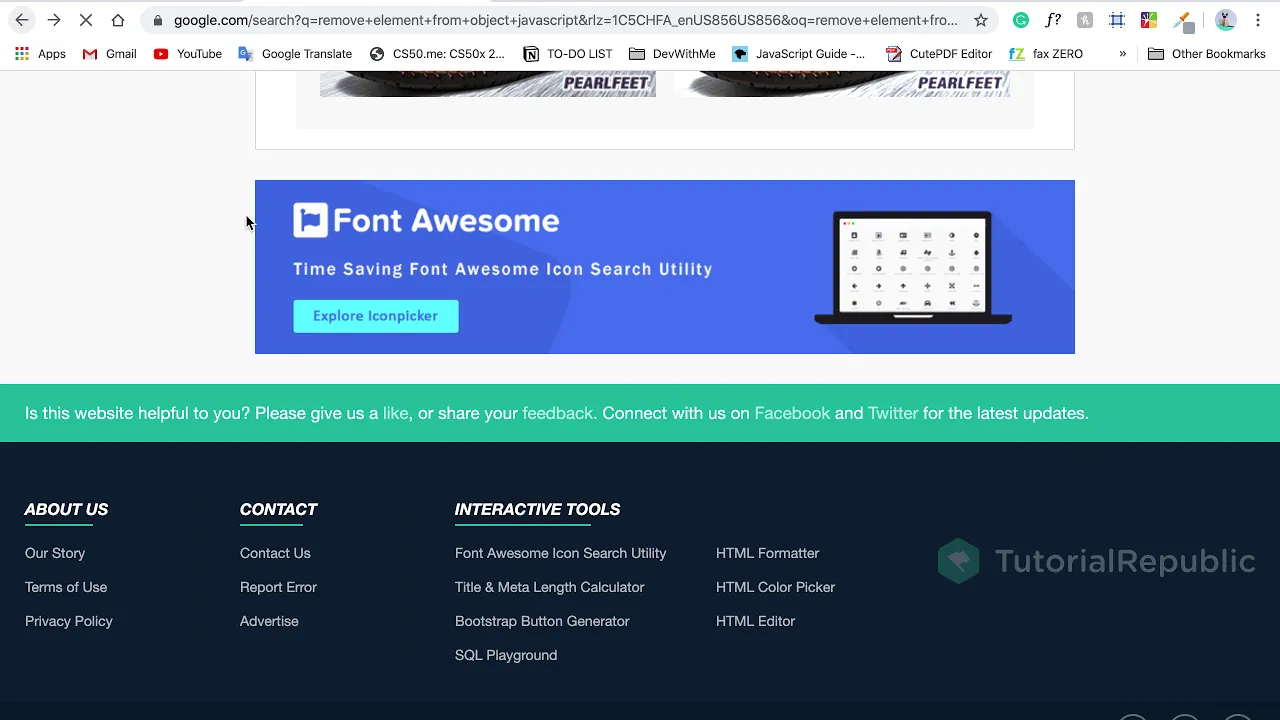This screenshot has width=1280, height=720.
Task: Open the Twitter link
Action: [893, 413]
